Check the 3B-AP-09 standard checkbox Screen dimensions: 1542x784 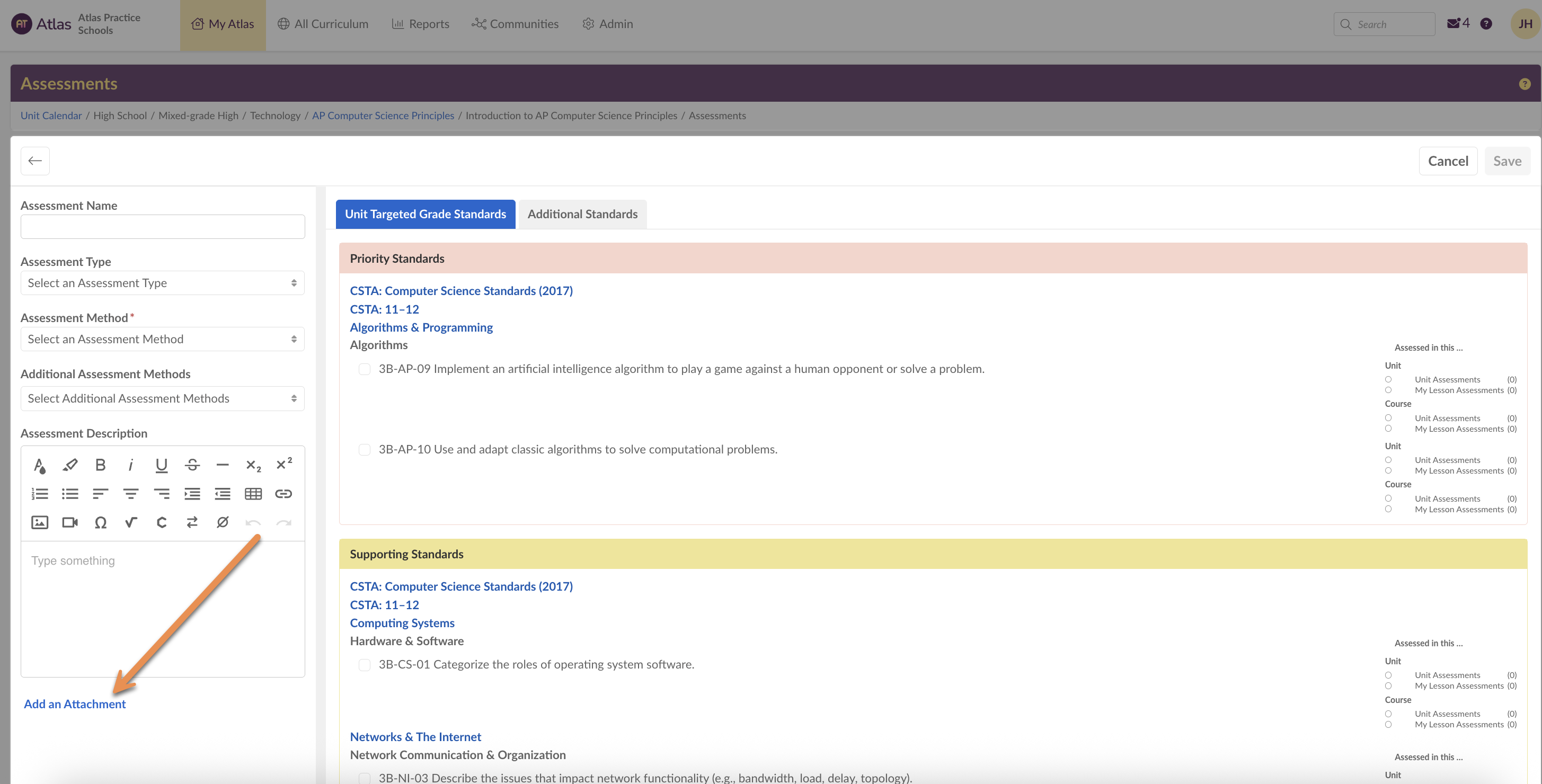click(x=365, y=369)
